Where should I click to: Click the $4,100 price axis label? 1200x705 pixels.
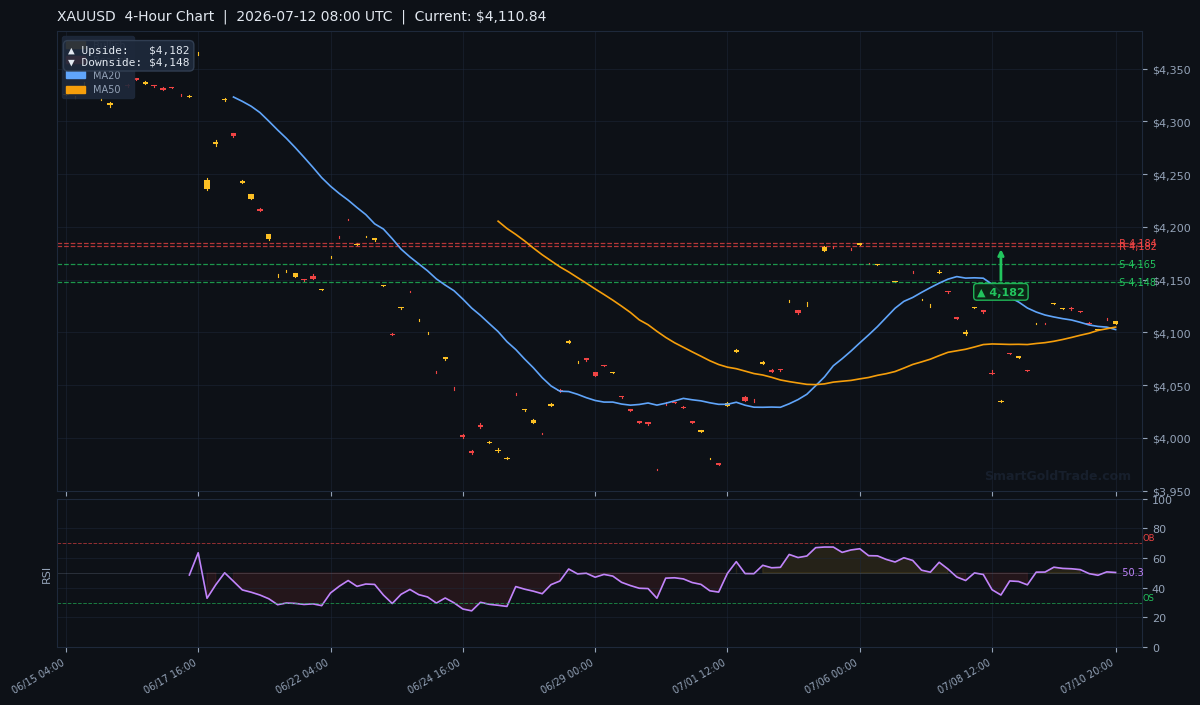[1171, 333]
